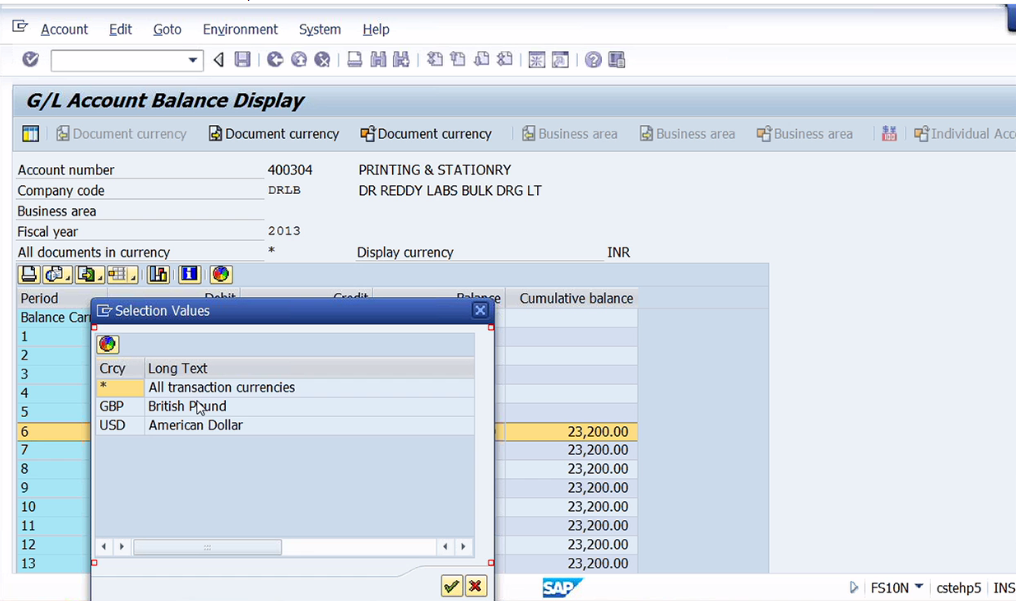This screenshot has height=601, width=1016.
Task: Close the Selection Values dialog with X
Action: click(x=480, y=310)
